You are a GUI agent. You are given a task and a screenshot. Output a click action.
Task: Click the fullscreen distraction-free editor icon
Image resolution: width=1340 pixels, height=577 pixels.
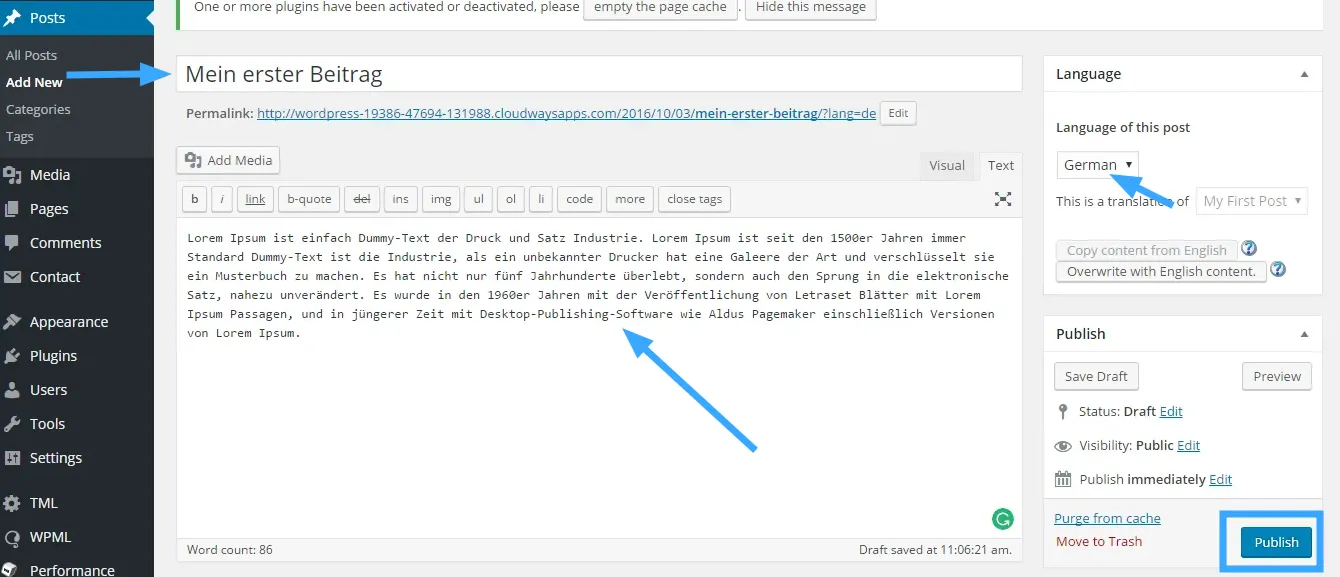[1002, 199]
